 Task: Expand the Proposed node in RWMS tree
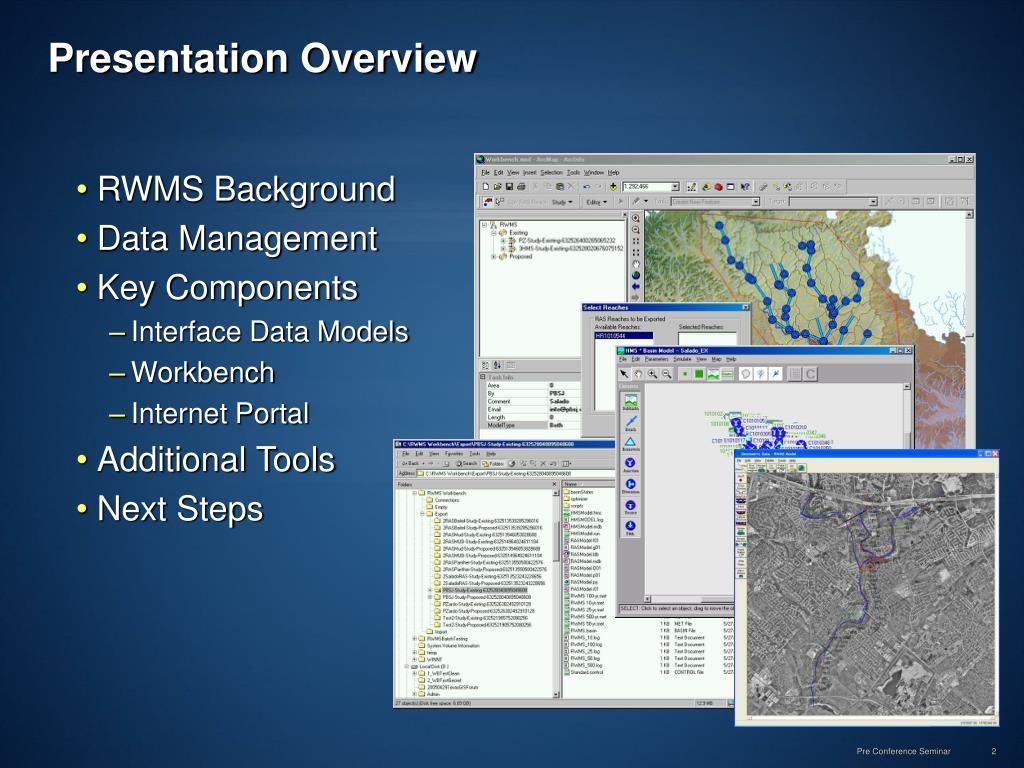click(494, 257)
